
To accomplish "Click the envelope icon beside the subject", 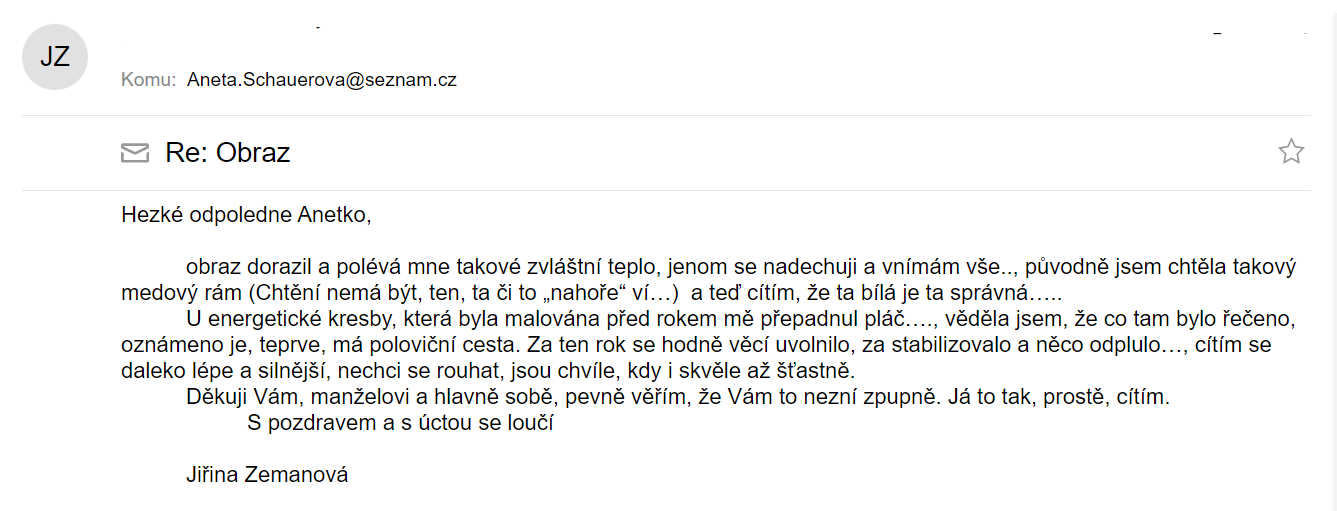I will tap(134, 153).
